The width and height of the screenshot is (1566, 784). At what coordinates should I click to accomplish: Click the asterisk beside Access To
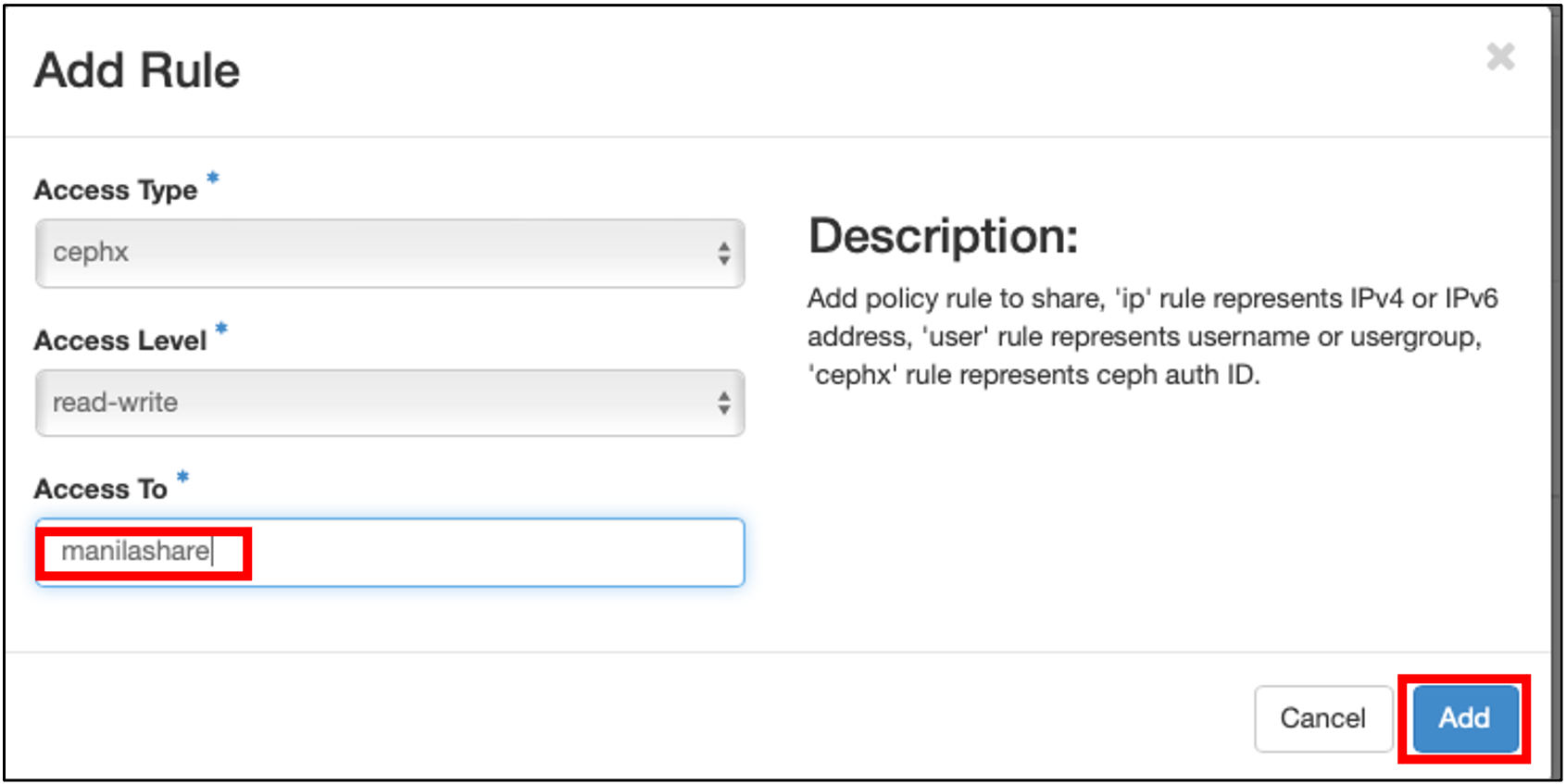[x=182, y=477]
